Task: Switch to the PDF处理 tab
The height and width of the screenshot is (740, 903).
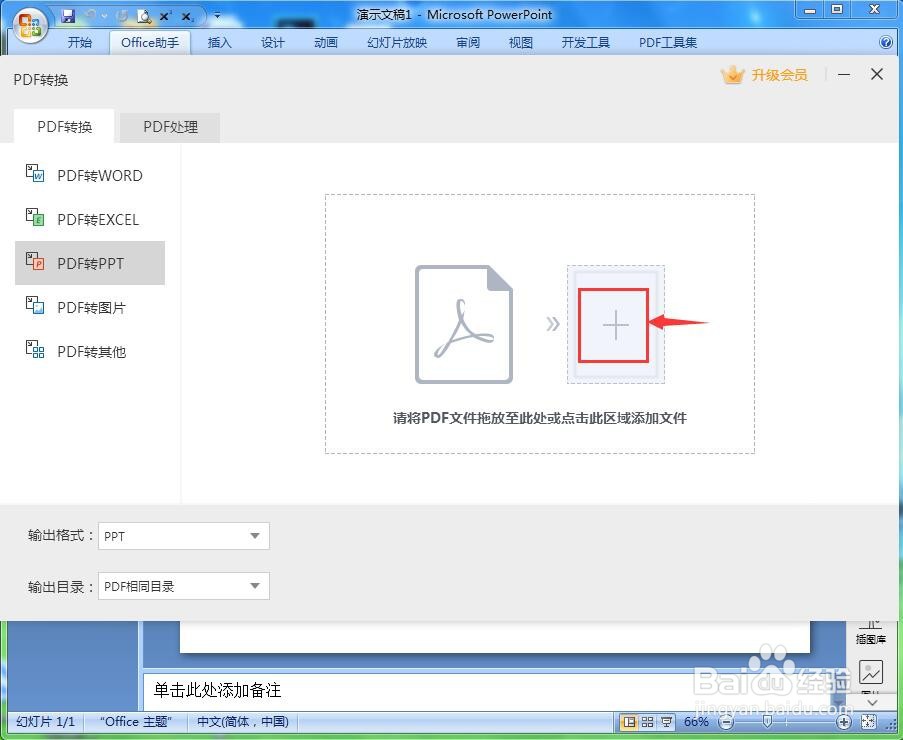Action: tap(169, 127)
